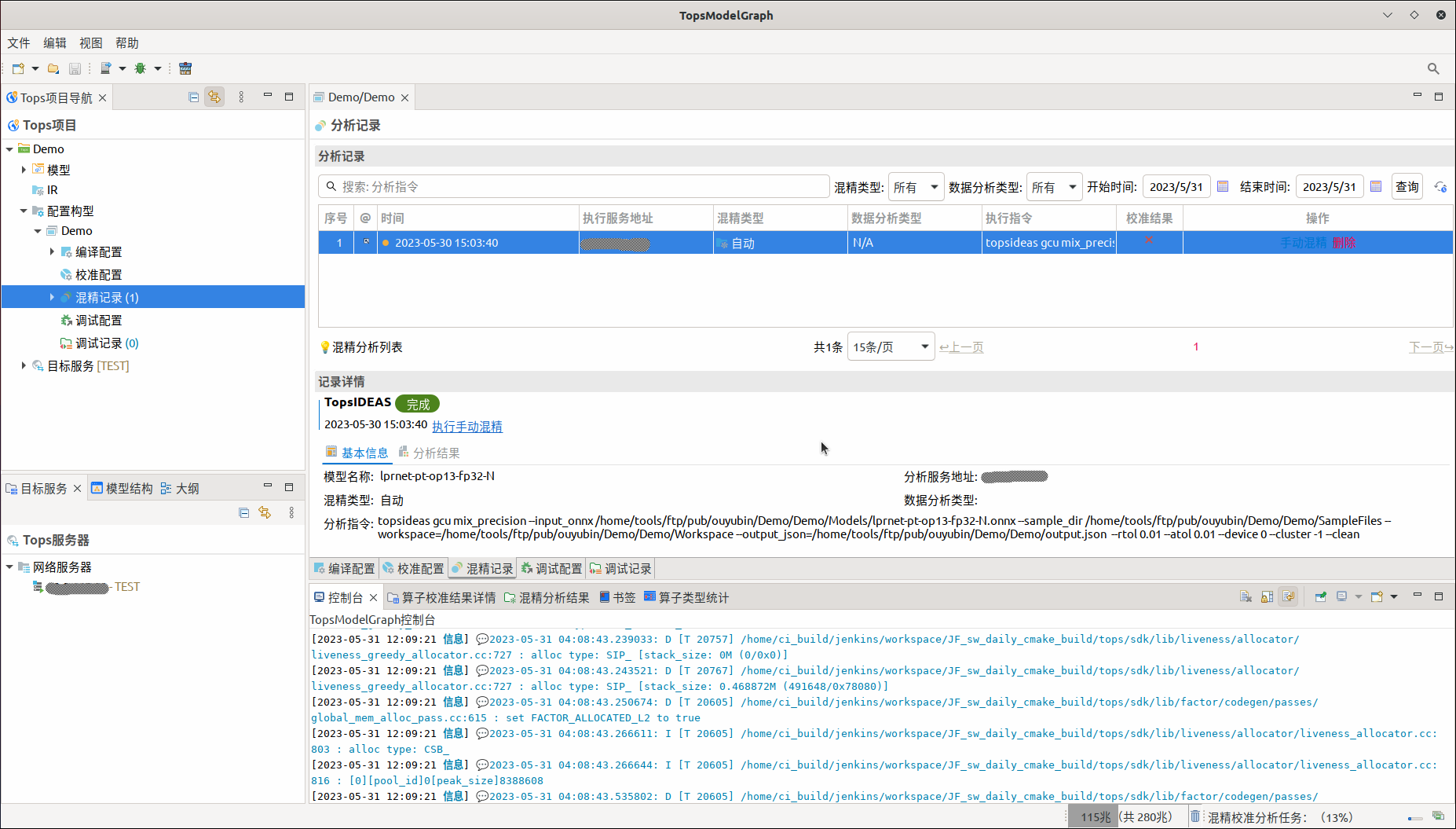
Task: Collapse all in 目标服务 panel toolbar
Action: [x=244, y=512]
